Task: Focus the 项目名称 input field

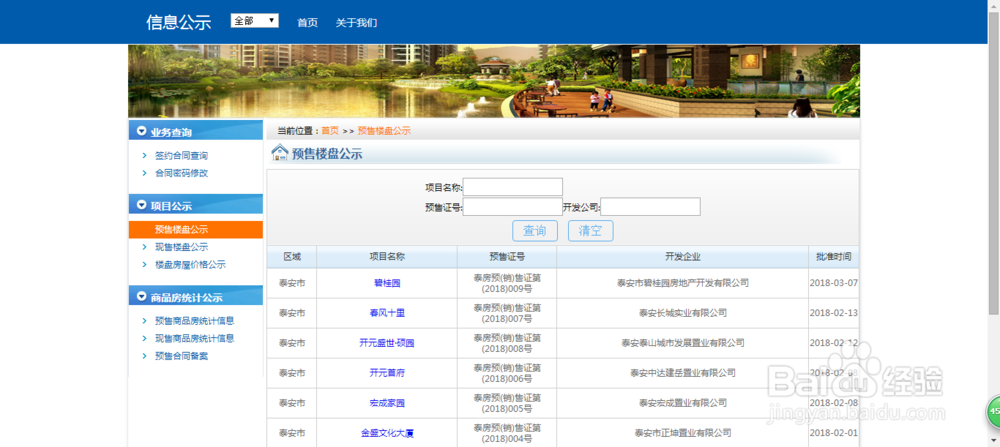Action: click(513, 187)
